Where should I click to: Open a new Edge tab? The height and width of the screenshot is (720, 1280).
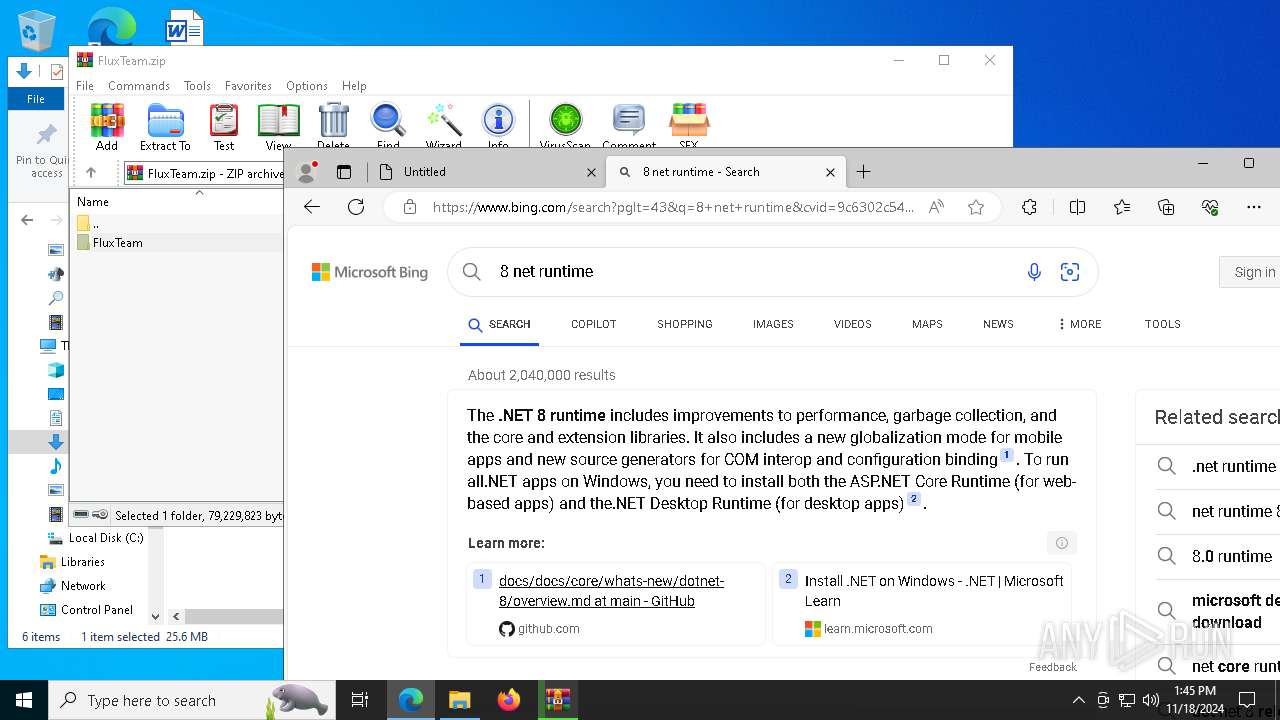864,172
